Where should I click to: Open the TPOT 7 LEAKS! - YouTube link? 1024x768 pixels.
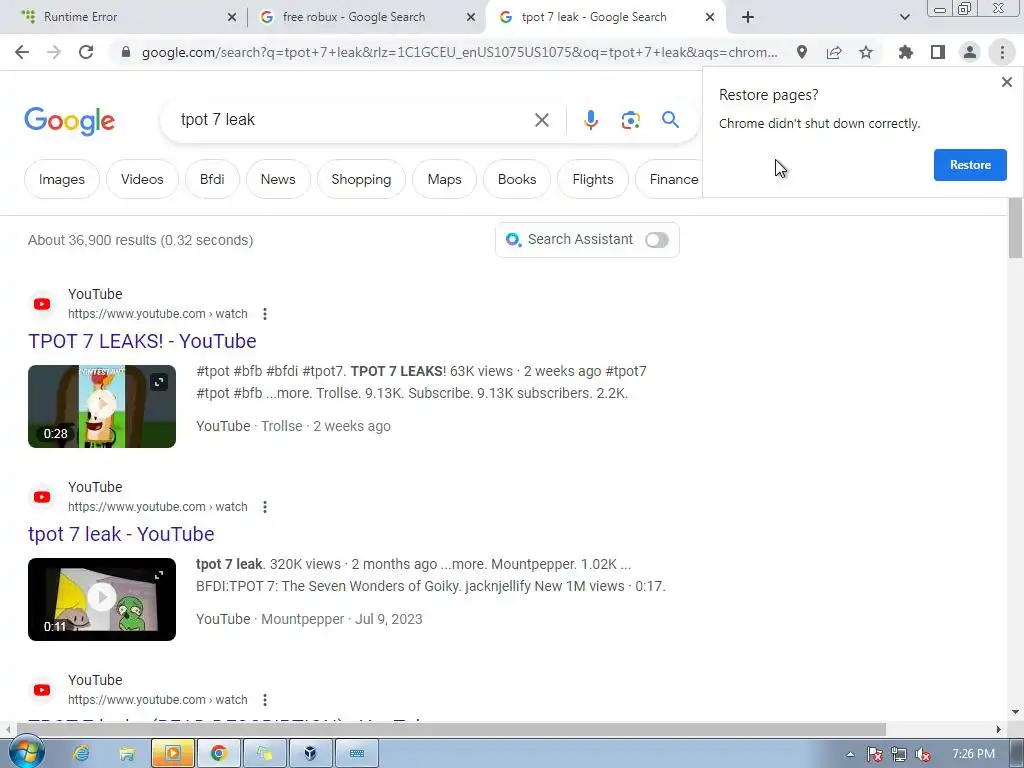tap(142, 341)
